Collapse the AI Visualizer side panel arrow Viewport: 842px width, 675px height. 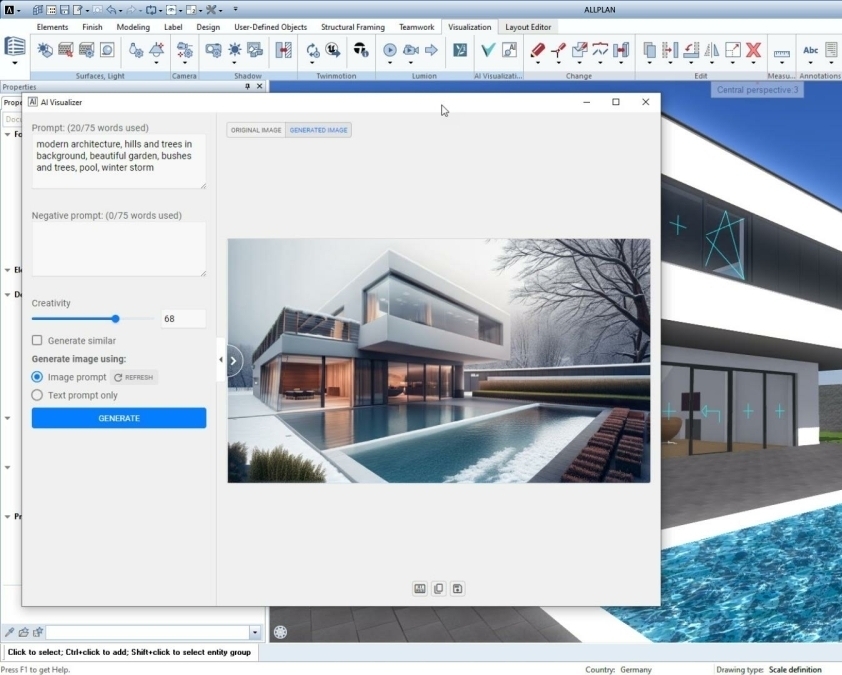[221, 360]
